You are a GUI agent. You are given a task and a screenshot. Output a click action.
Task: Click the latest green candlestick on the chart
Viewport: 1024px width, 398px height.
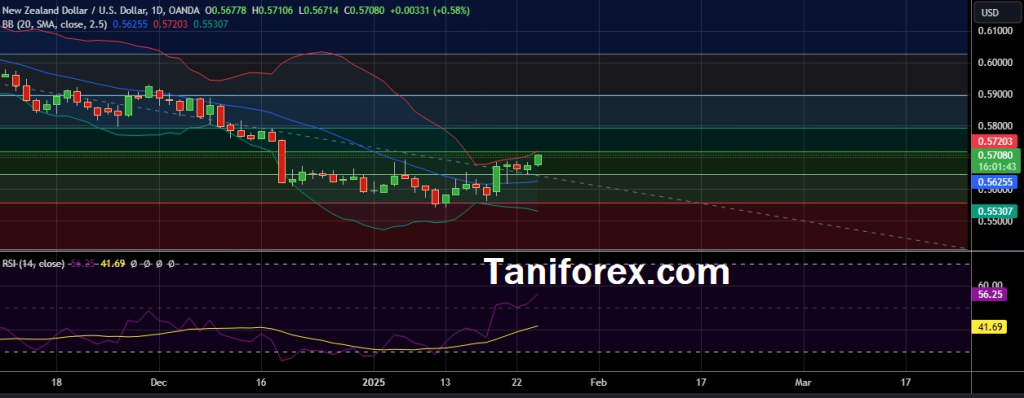[538, 159]
